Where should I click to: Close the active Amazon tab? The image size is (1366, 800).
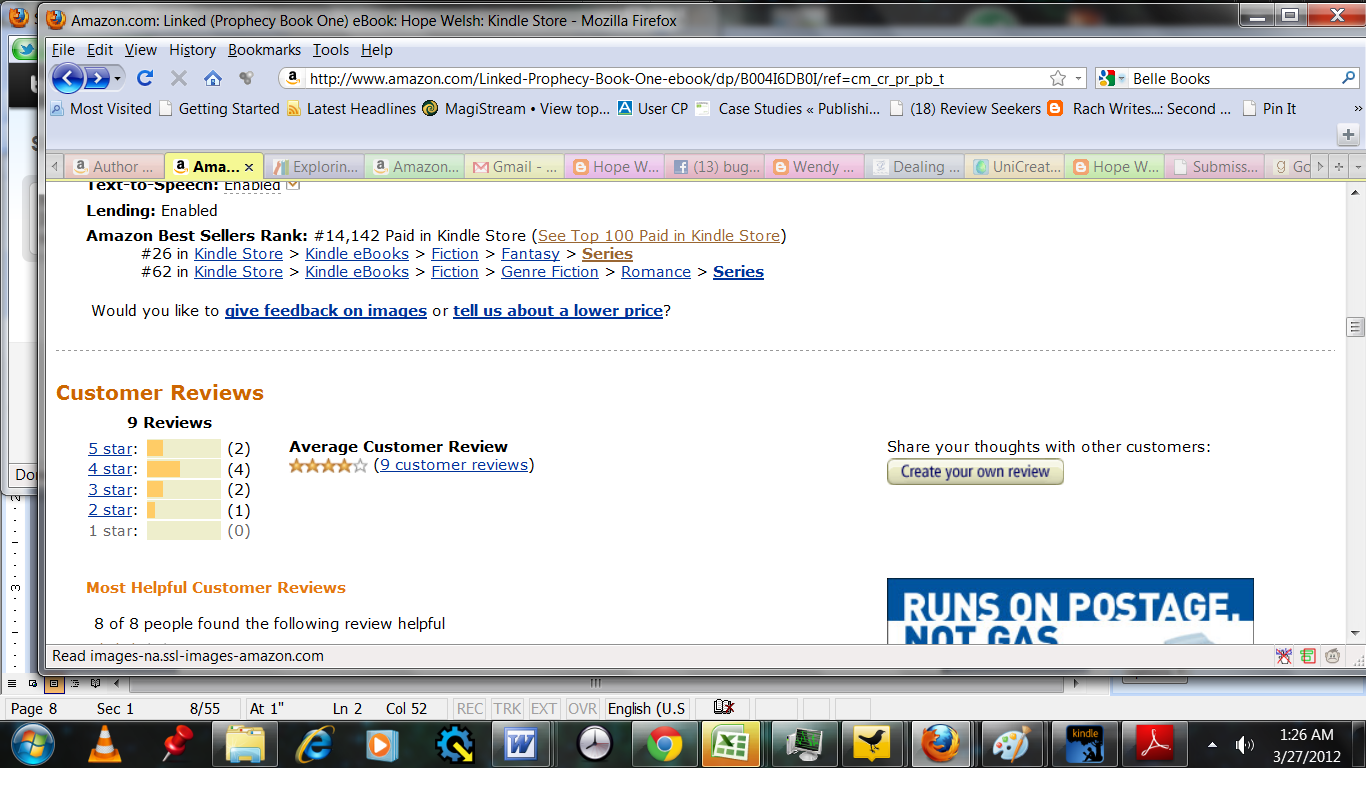(249, 167)
